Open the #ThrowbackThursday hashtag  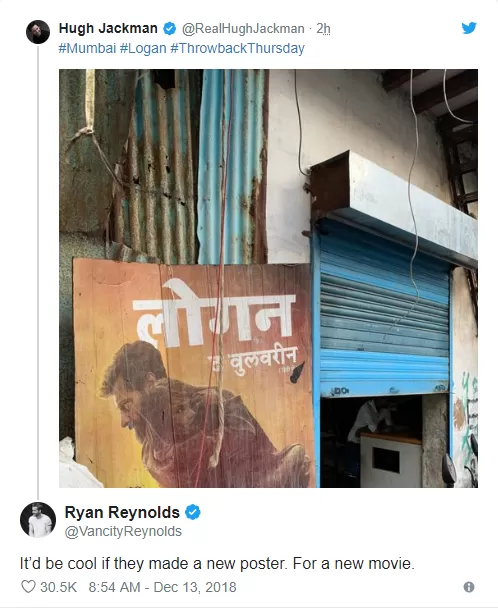coord(237,48)
